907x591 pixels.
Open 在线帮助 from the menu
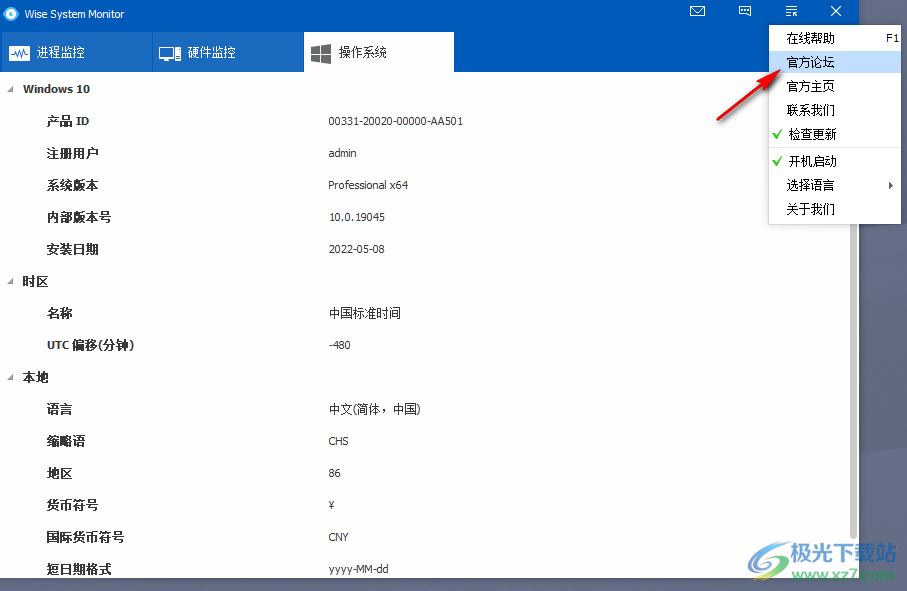(x=835, y=38)
